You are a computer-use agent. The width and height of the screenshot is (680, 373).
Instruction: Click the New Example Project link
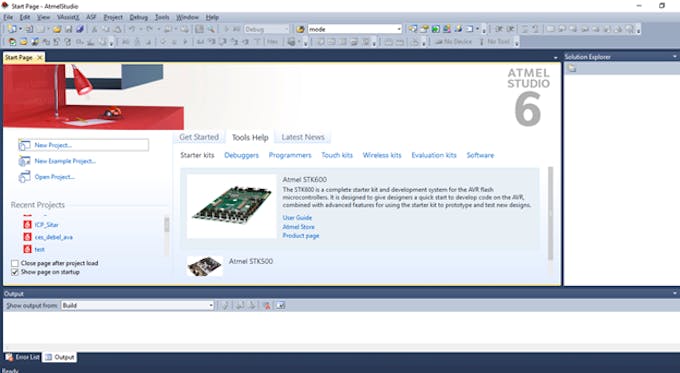(65, 161)
